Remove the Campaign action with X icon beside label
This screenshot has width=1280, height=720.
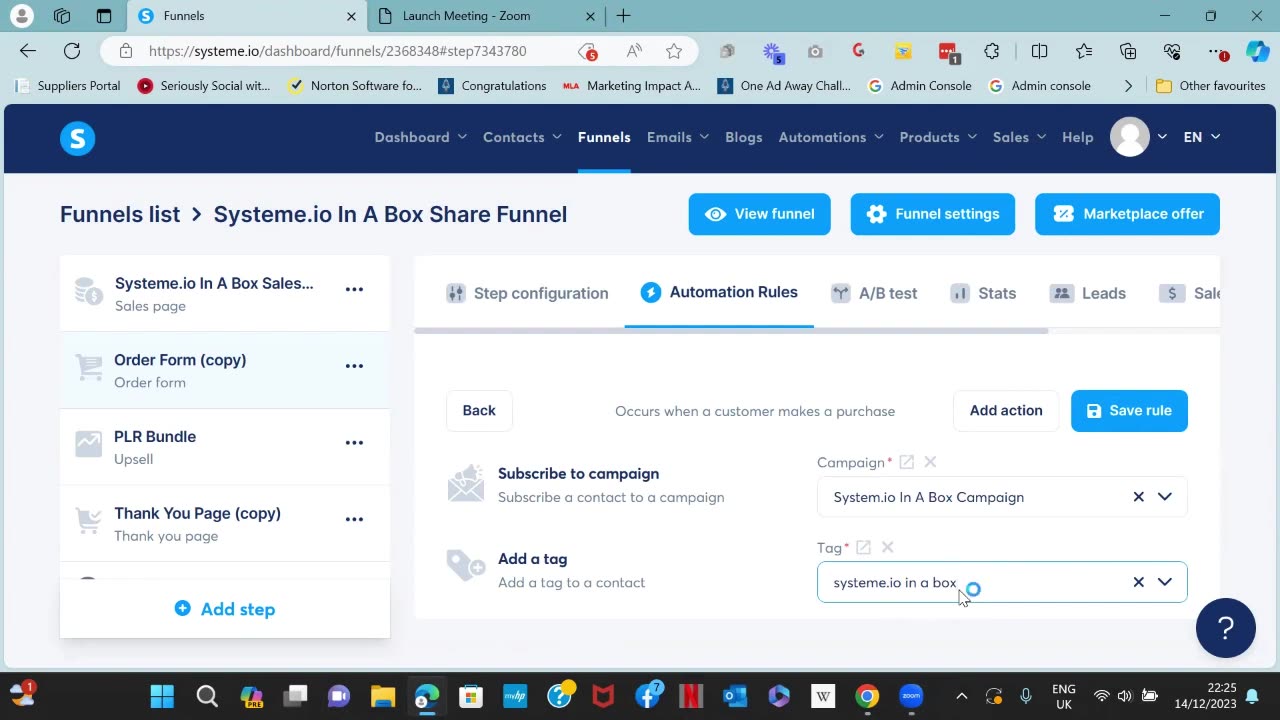[930, 462]
